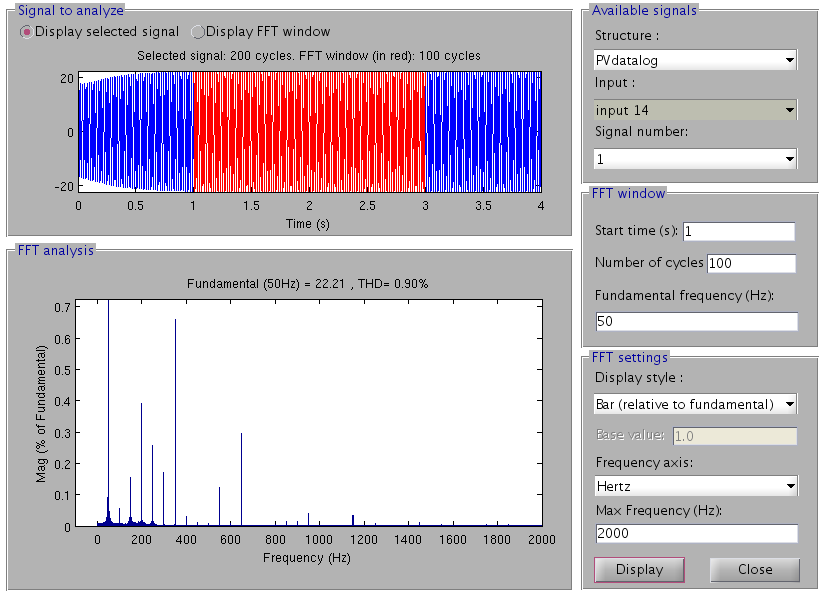Open the Display style dropdown
Viewport: 821px width, 593px height.
(x=695, y=404)
